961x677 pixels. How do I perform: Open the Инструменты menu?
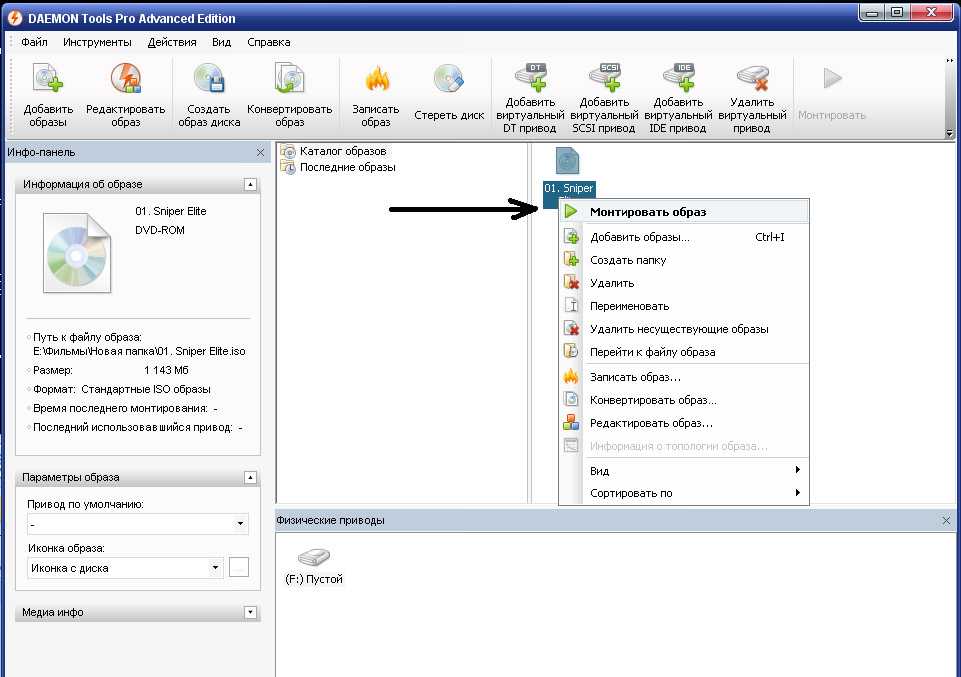(97, 42)
